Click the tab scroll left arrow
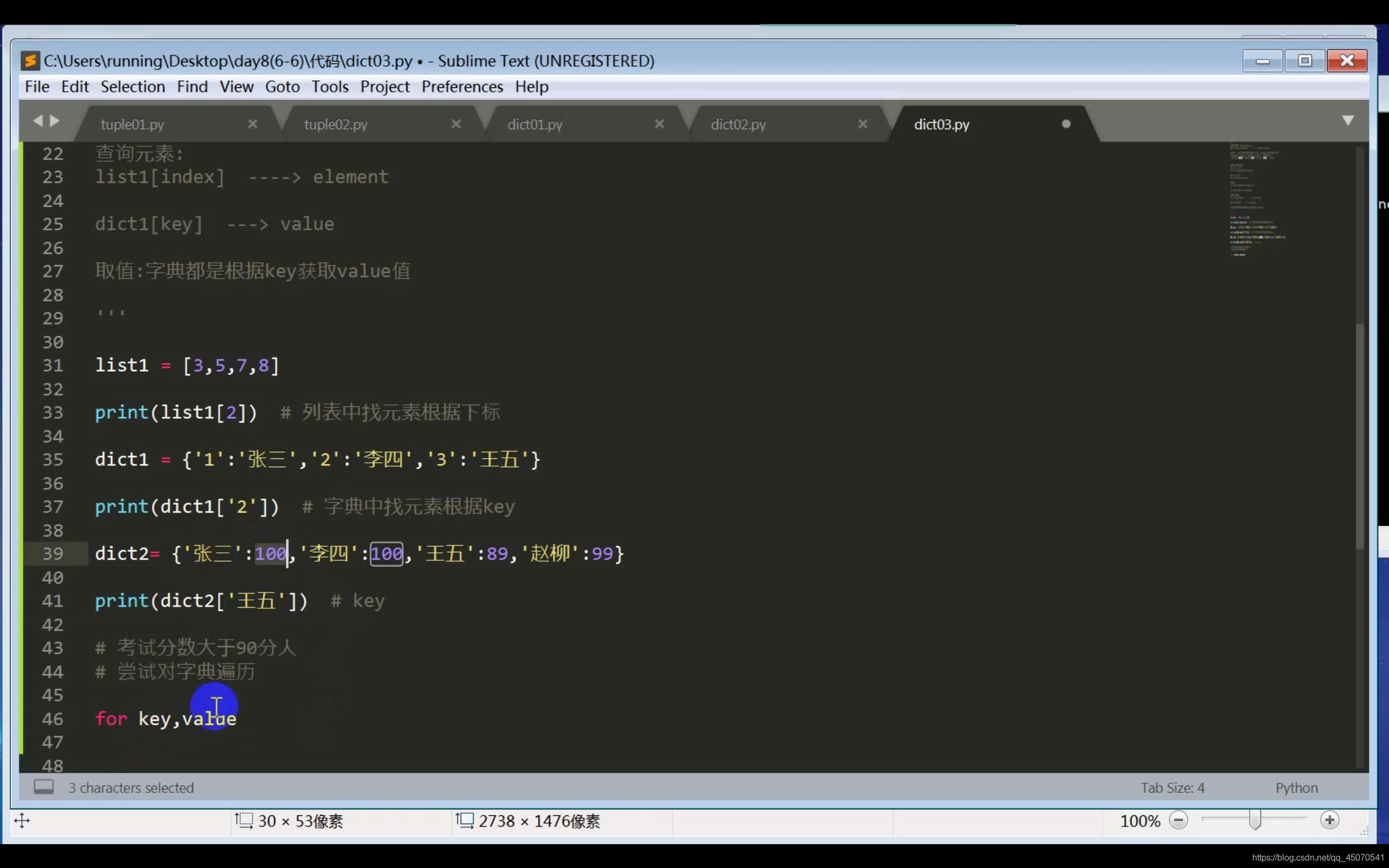Viewport: 1389px width, 868px height. (x=38, y=120)
